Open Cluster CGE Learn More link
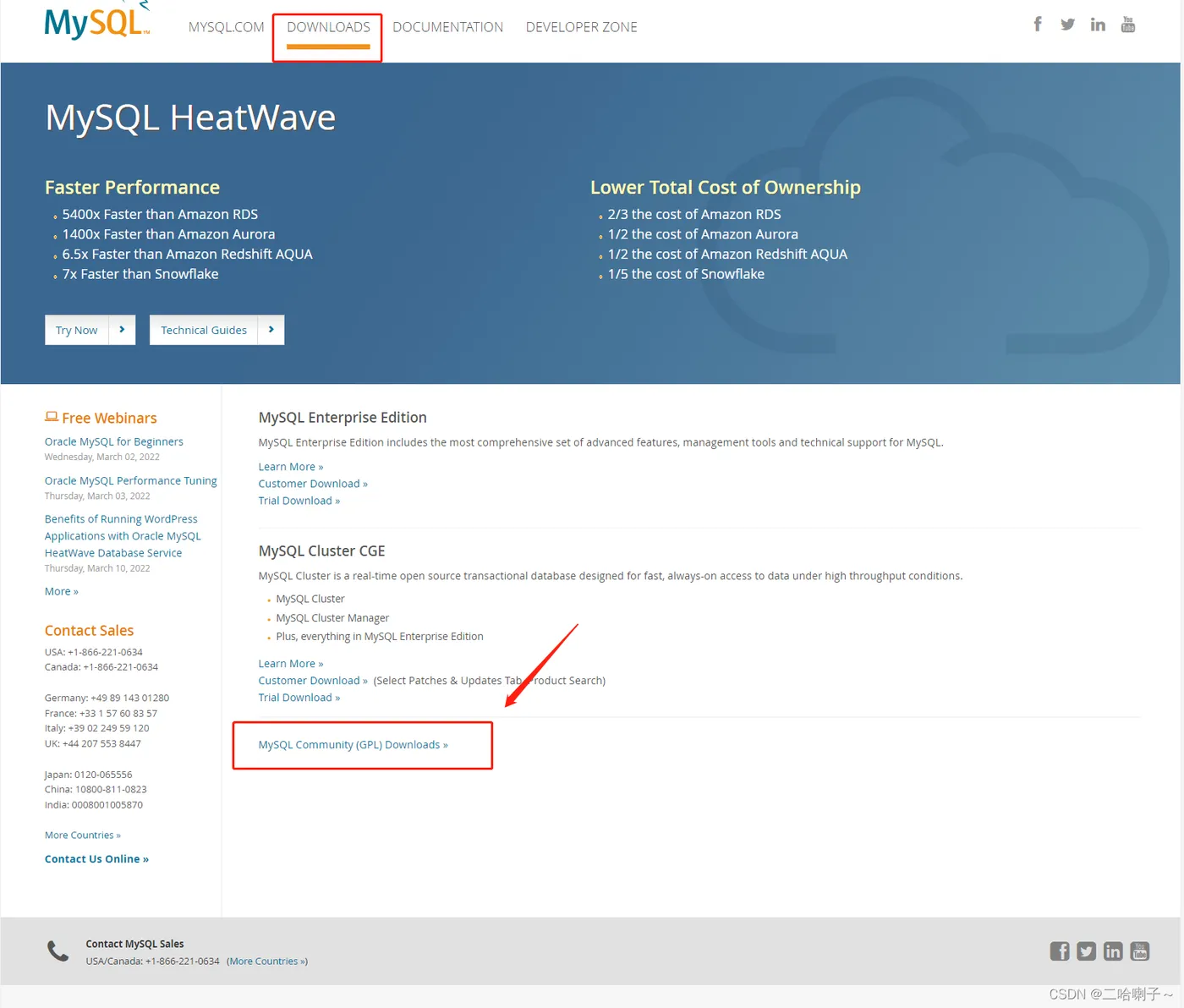Viewport: 1184px width, 1008px height. [x=291, y=664]
